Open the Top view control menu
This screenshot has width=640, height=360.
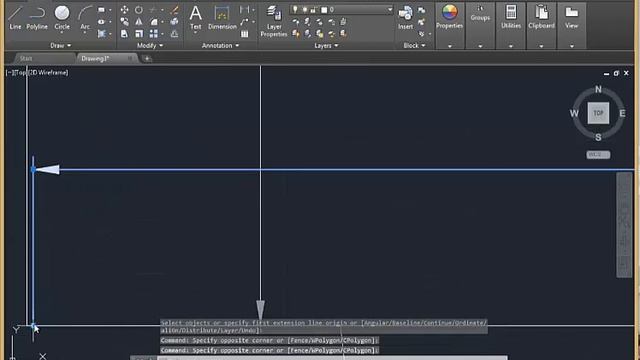[20, 73]
